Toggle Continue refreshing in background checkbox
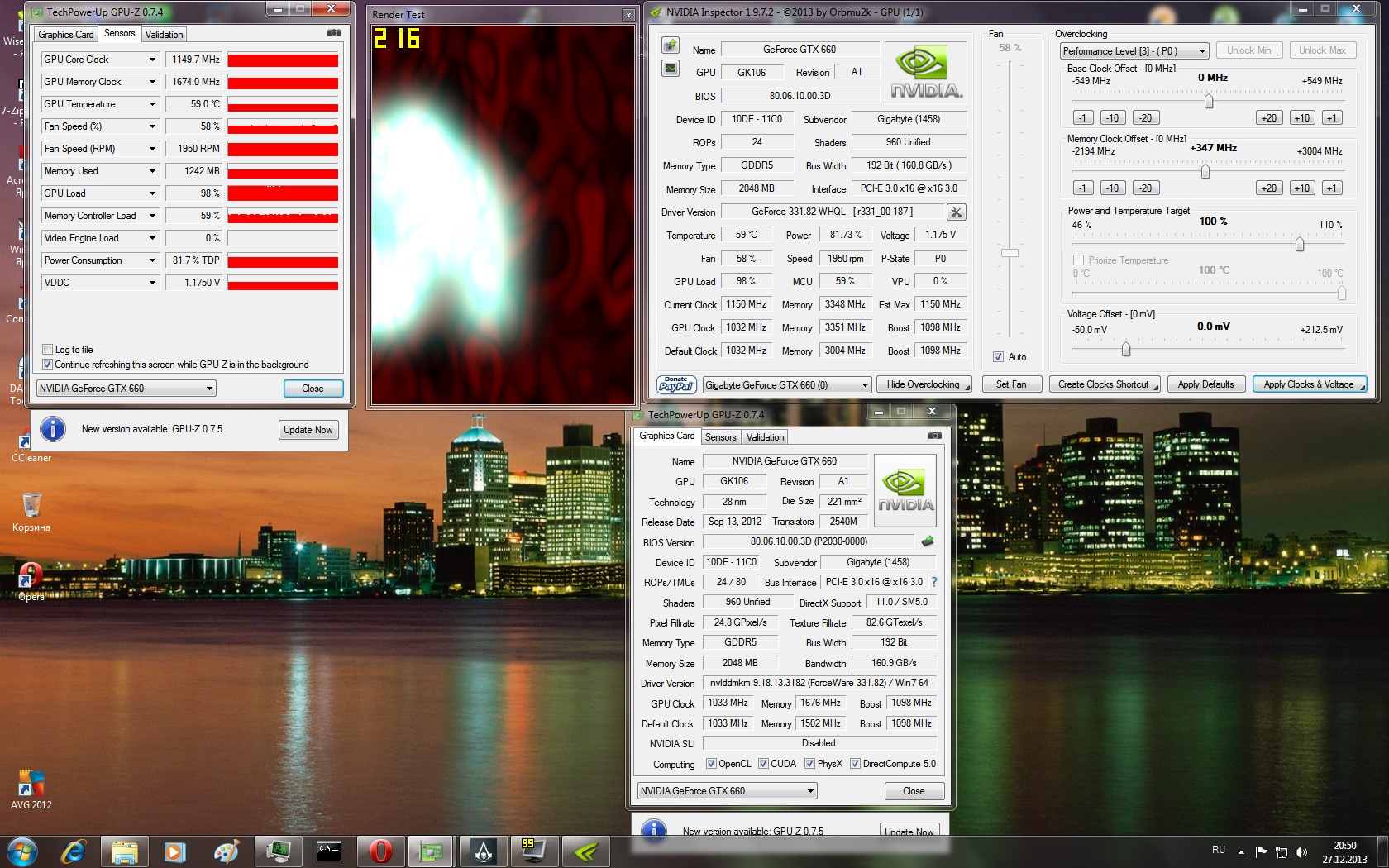 48,365
